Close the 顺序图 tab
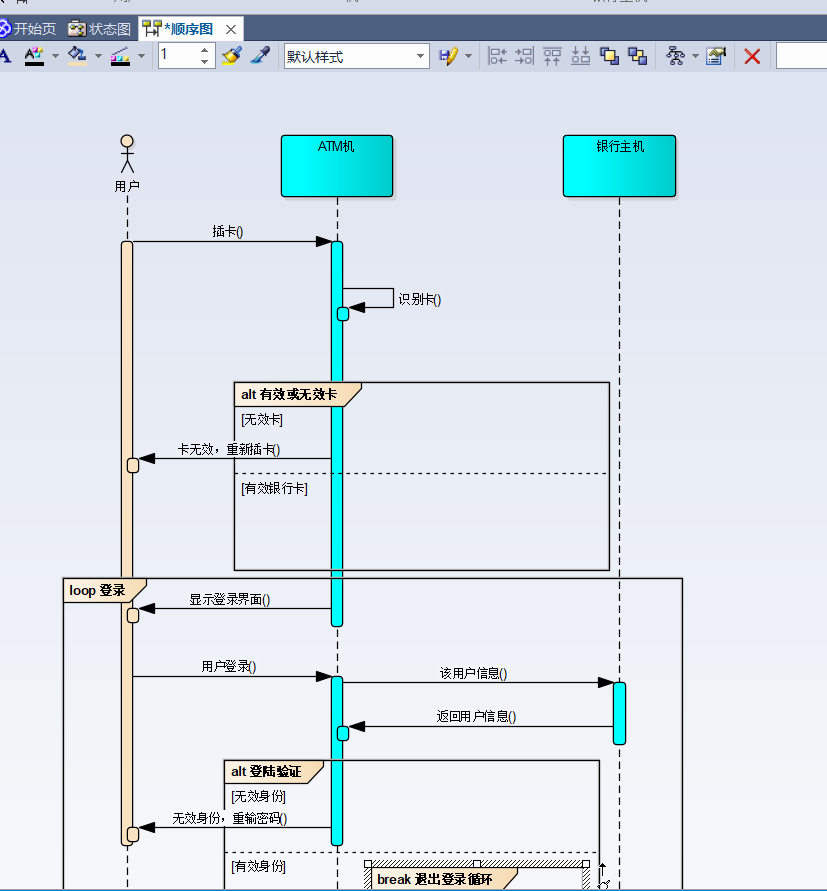The image size is (827, 891). pyautogui.click(x=231, y=30)
